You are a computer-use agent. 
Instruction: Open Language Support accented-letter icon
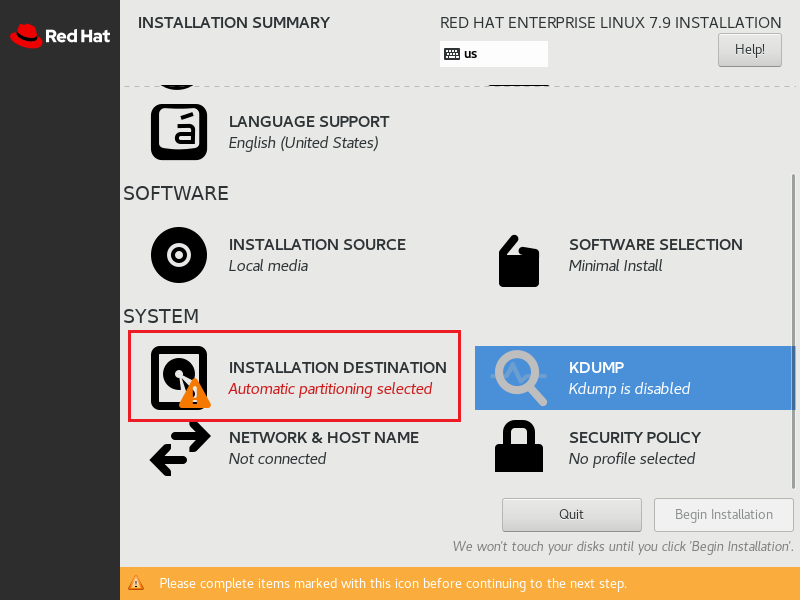pyautogui.click(x=179, y=132)
